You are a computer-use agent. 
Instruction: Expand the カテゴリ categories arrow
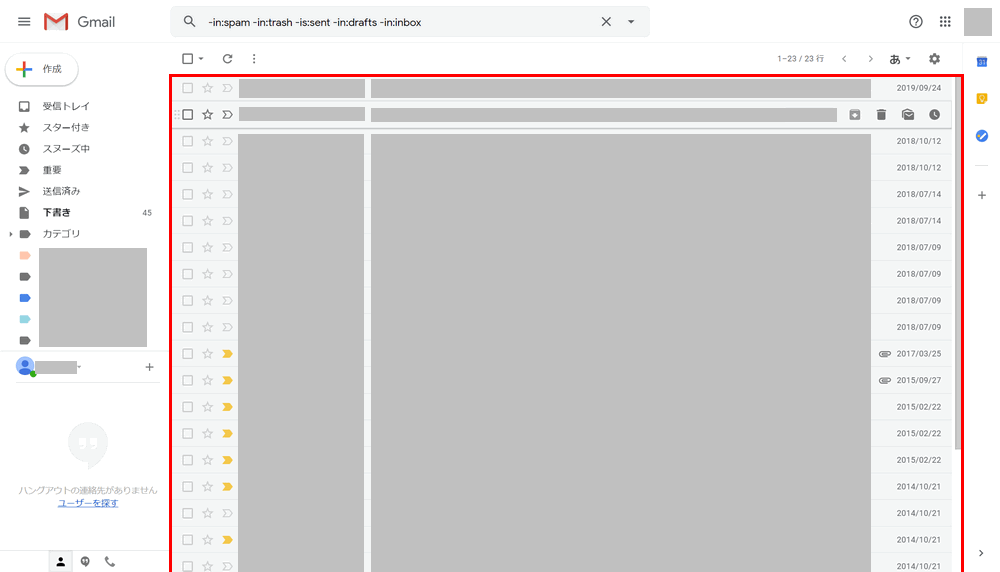(x=11, y=234)
